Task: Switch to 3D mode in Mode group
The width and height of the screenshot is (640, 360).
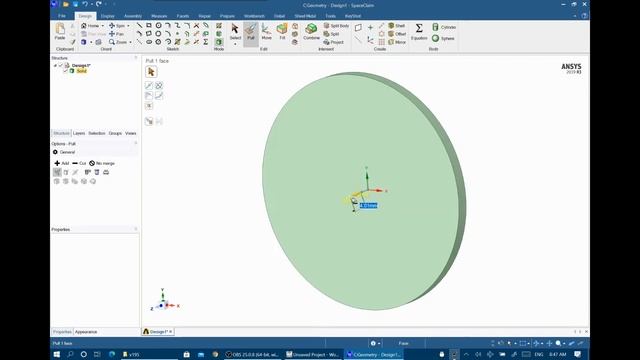Action: 219,42
